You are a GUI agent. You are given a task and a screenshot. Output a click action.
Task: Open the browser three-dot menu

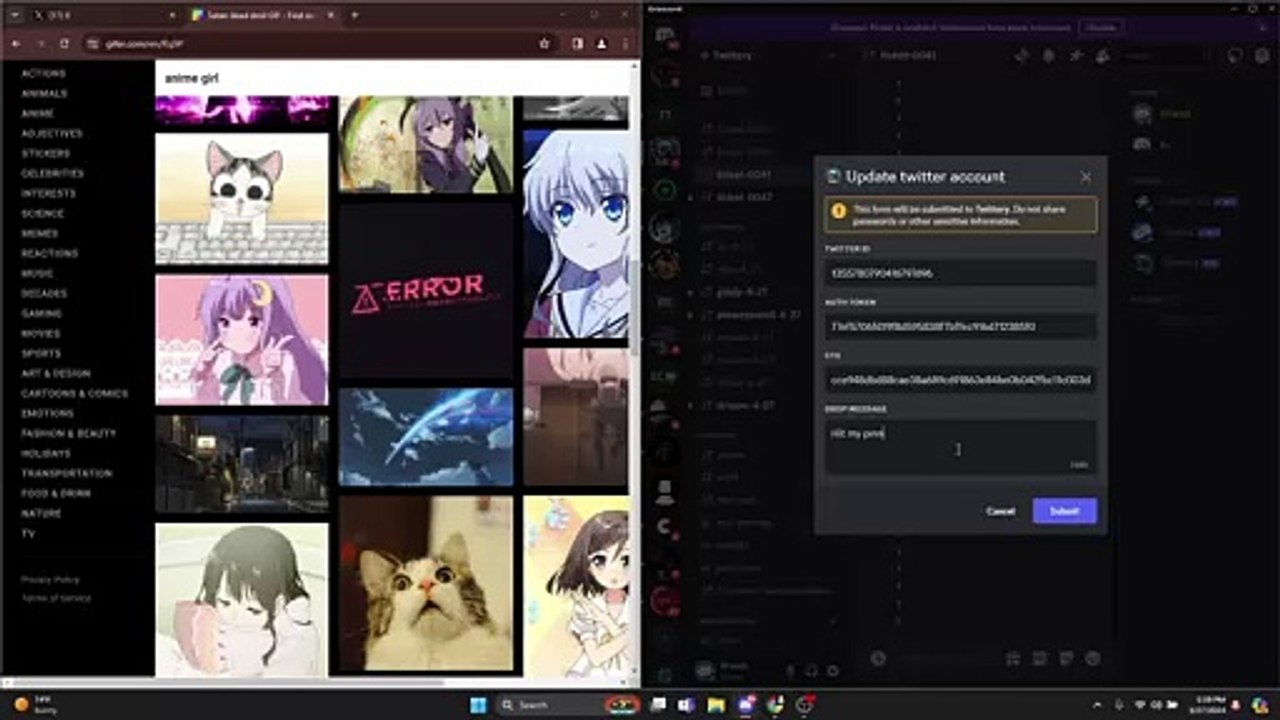625,44
